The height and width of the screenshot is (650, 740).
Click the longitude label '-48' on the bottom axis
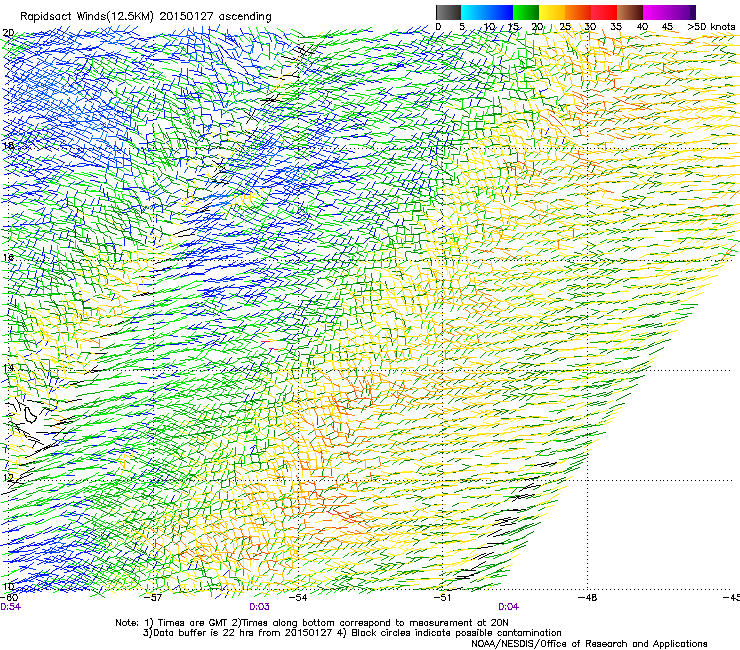pos(588,598)
